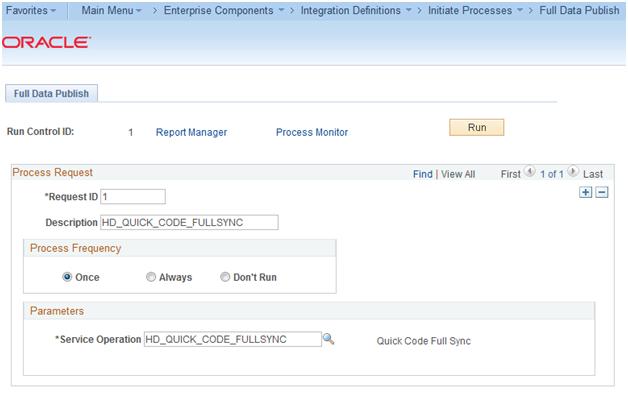Screen dimensions: 628x398
Task: Open the Process Monitor link
Action: [312, 133]
